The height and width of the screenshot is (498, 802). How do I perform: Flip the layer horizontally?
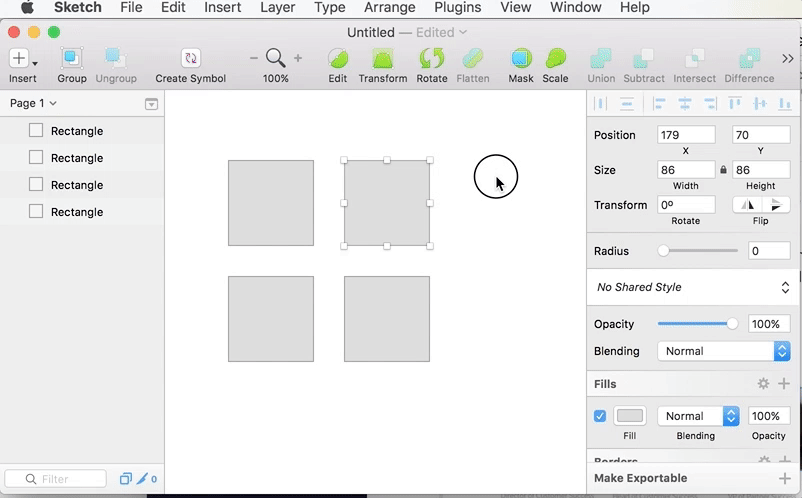pos(747,205)
